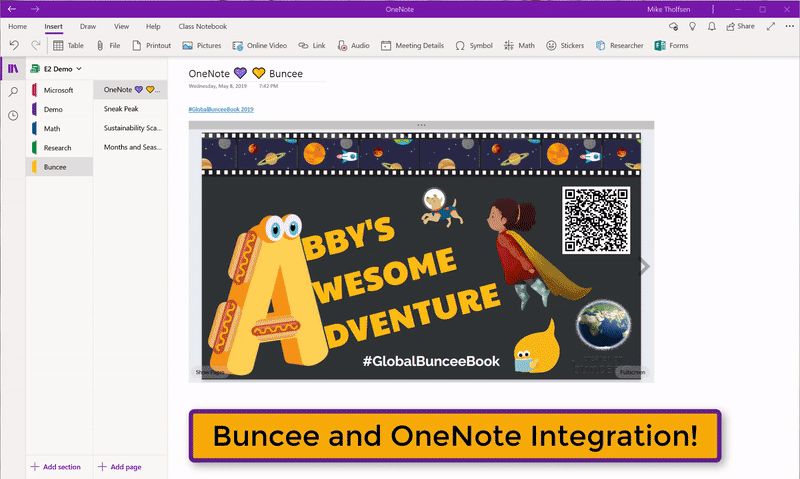
Task: Open the Help tab
Action: pos(153,27)
